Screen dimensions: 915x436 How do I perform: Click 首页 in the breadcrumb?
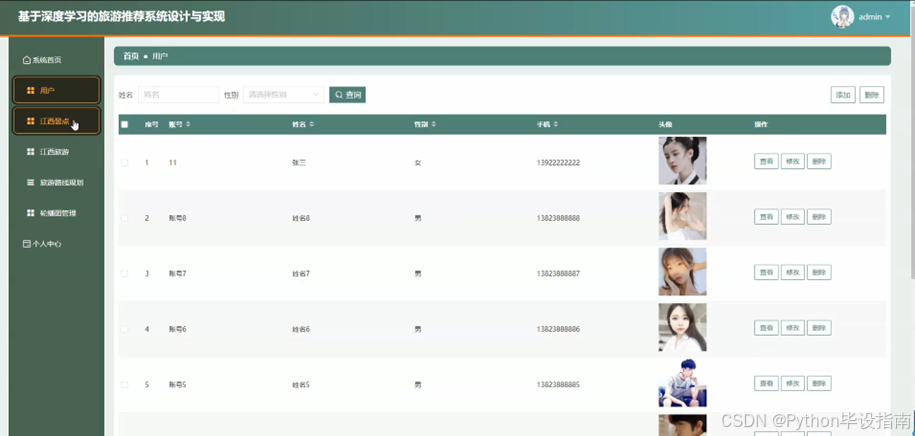pos(131,56)
